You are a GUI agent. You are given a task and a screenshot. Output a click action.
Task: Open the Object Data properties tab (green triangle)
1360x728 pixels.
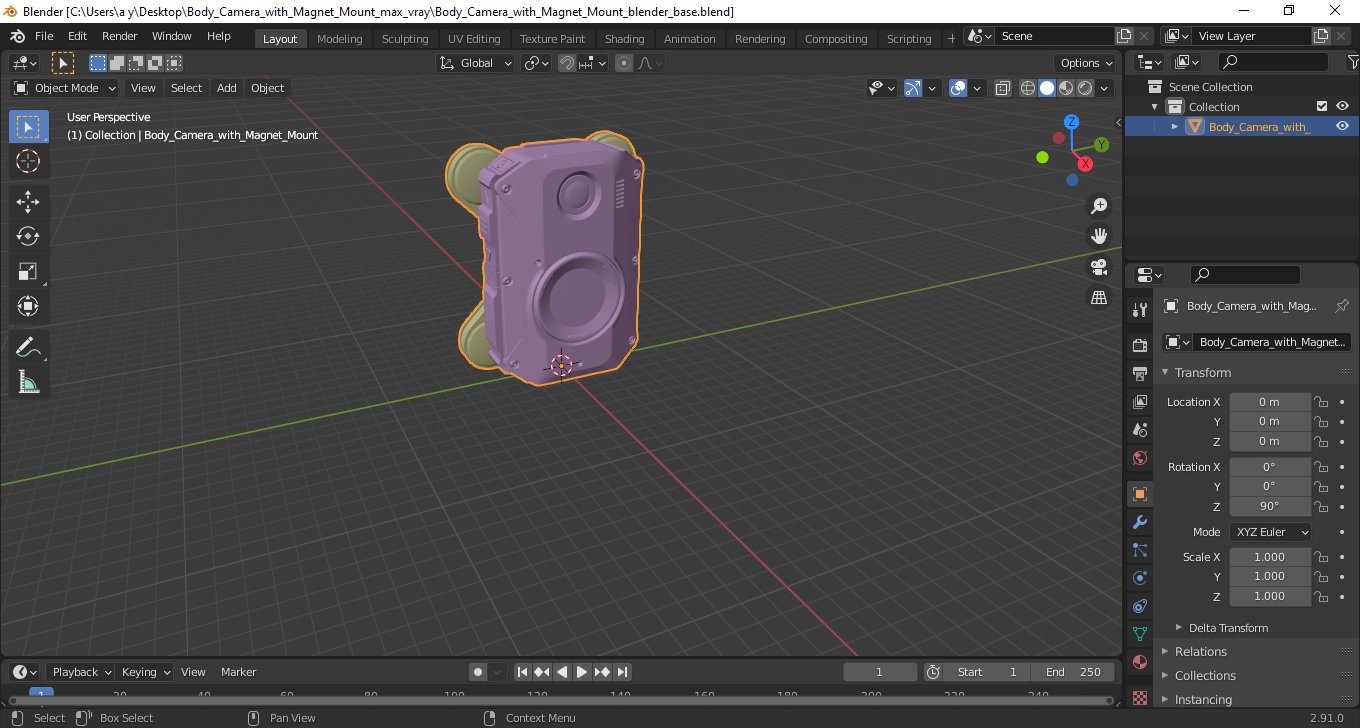tap(1140, 634)
